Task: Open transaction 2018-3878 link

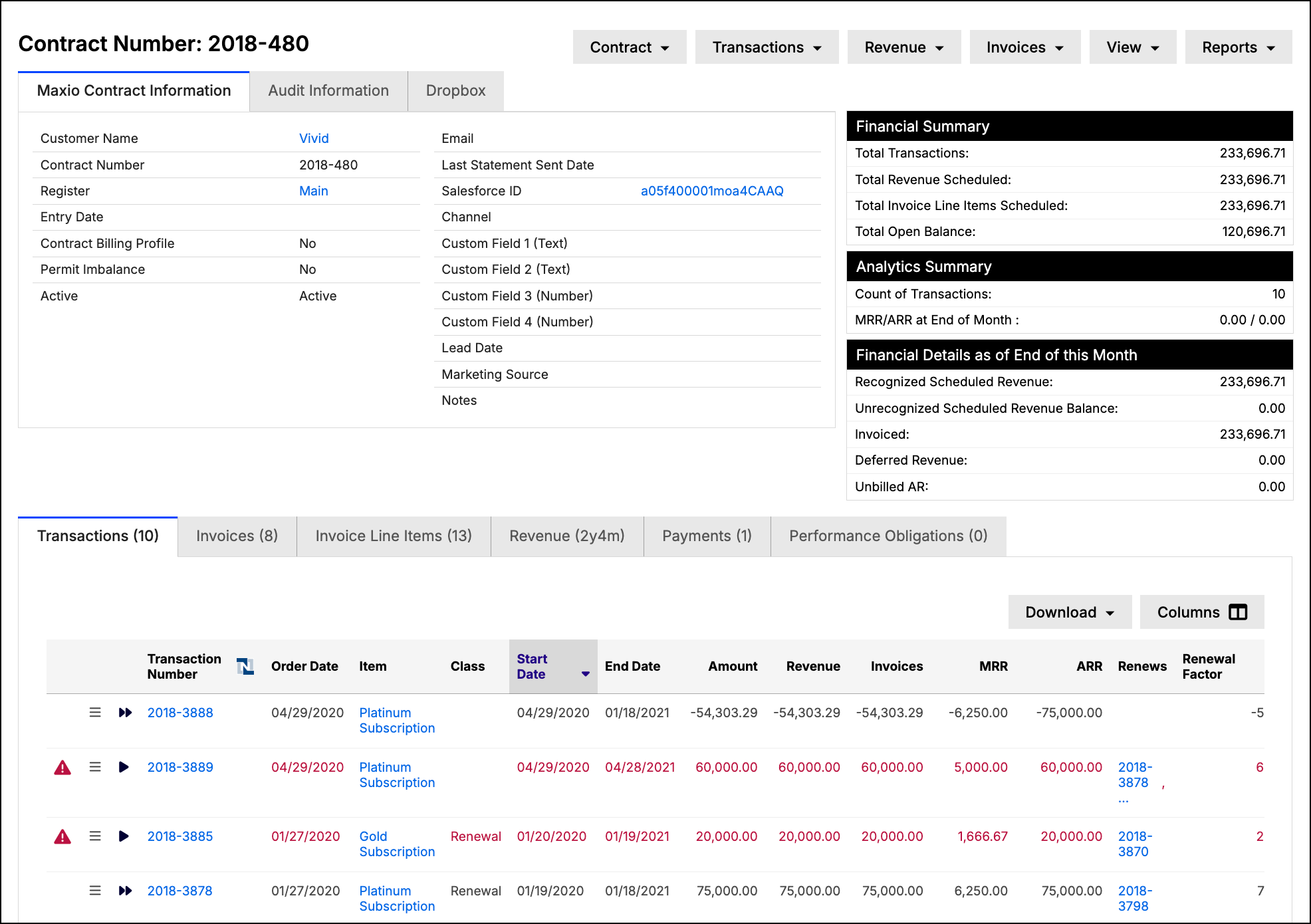Action: coord(179,891)
